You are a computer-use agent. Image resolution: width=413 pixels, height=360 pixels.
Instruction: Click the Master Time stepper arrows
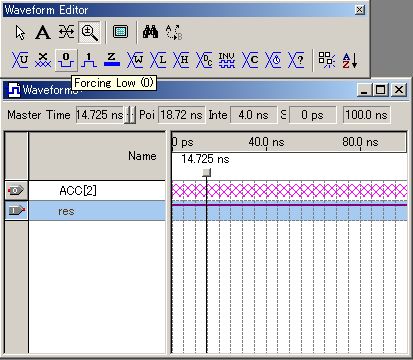130,115
